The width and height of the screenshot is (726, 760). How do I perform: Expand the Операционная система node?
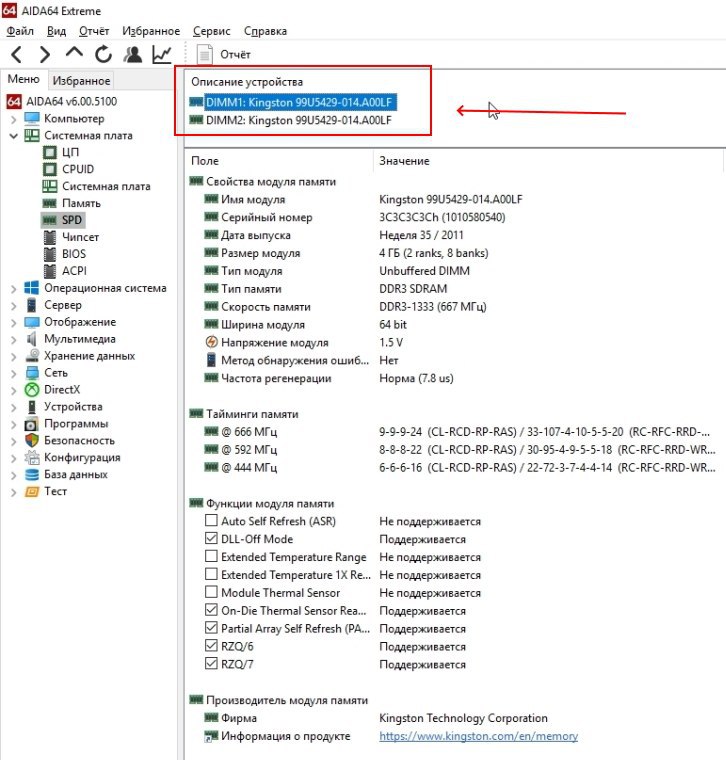pyautogui.click(x=14, y=289)
